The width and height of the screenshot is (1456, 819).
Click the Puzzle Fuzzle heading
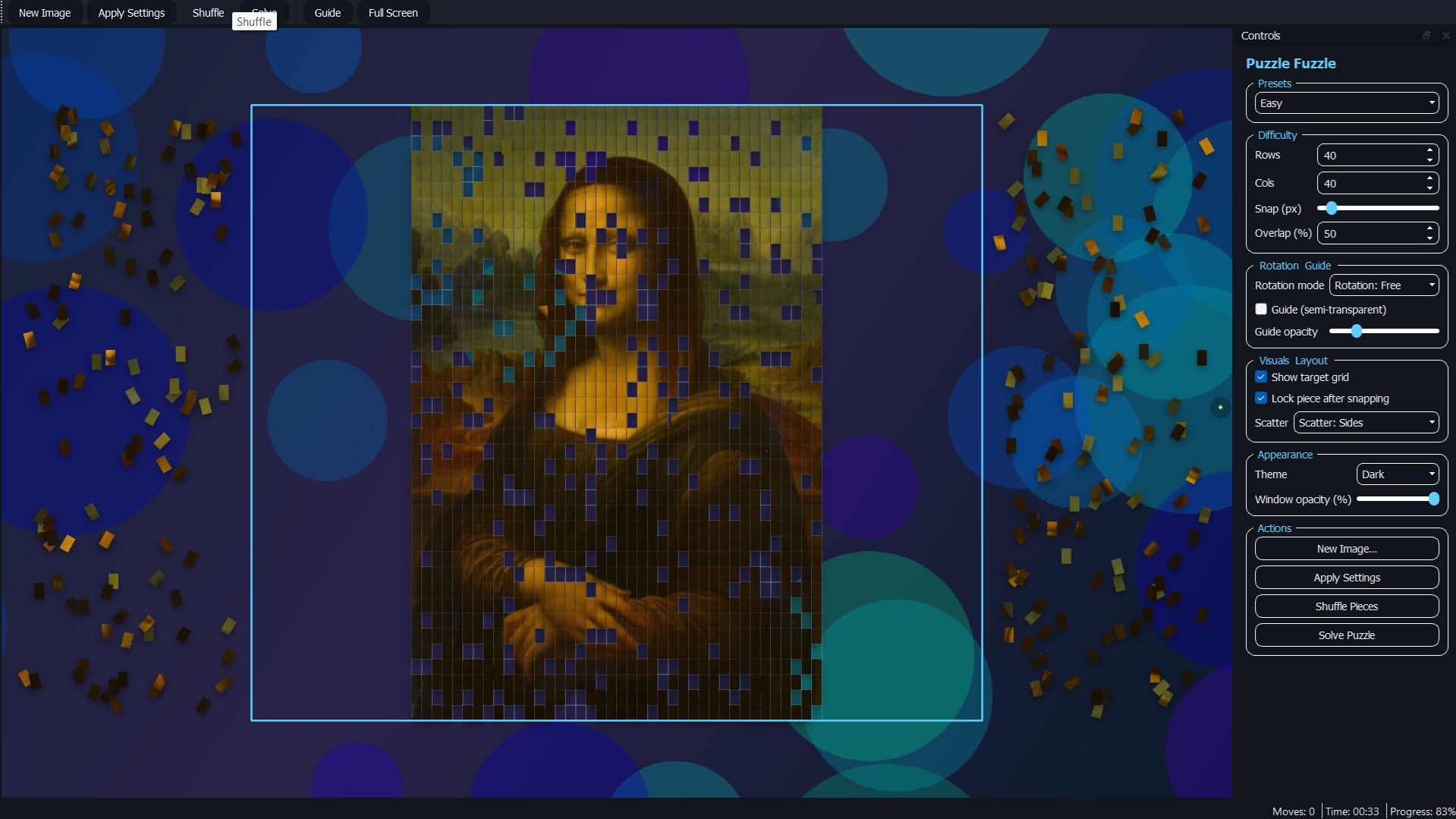click(x=1291, y=64)
